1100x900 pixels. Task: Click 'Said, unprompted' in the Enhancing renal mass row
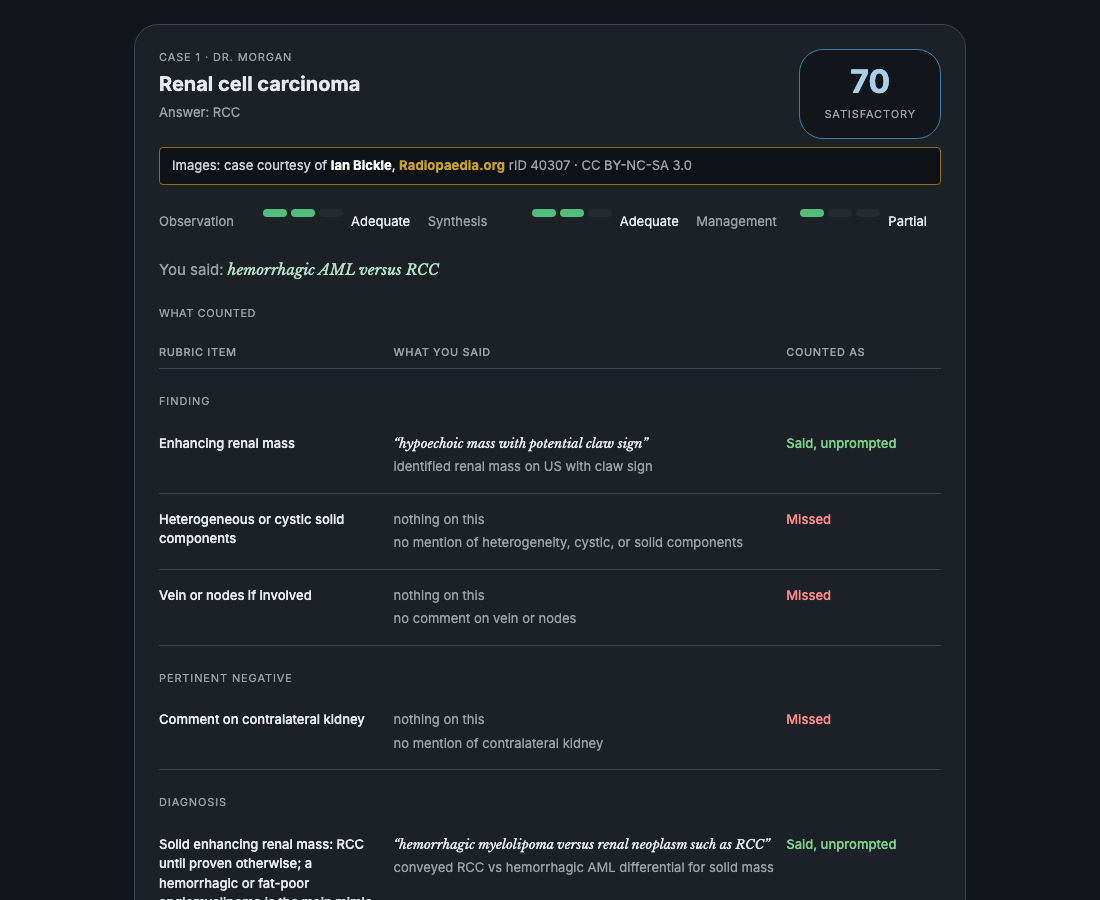coord(841,443)
